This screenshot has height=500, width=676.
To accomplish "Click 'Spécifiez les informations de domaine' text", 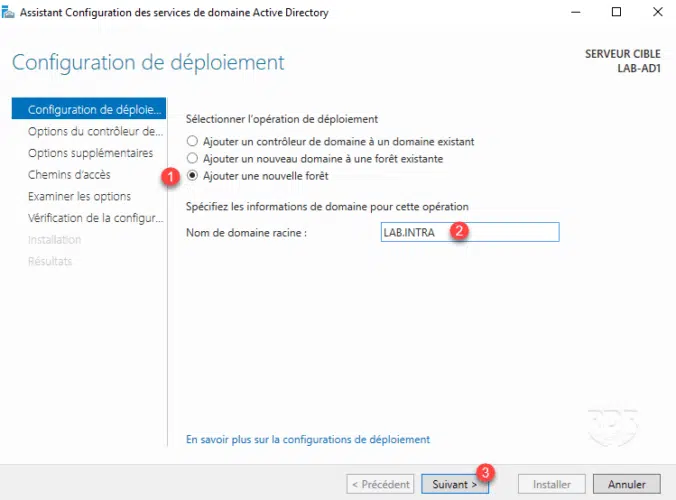I will [x=278, y=206].
